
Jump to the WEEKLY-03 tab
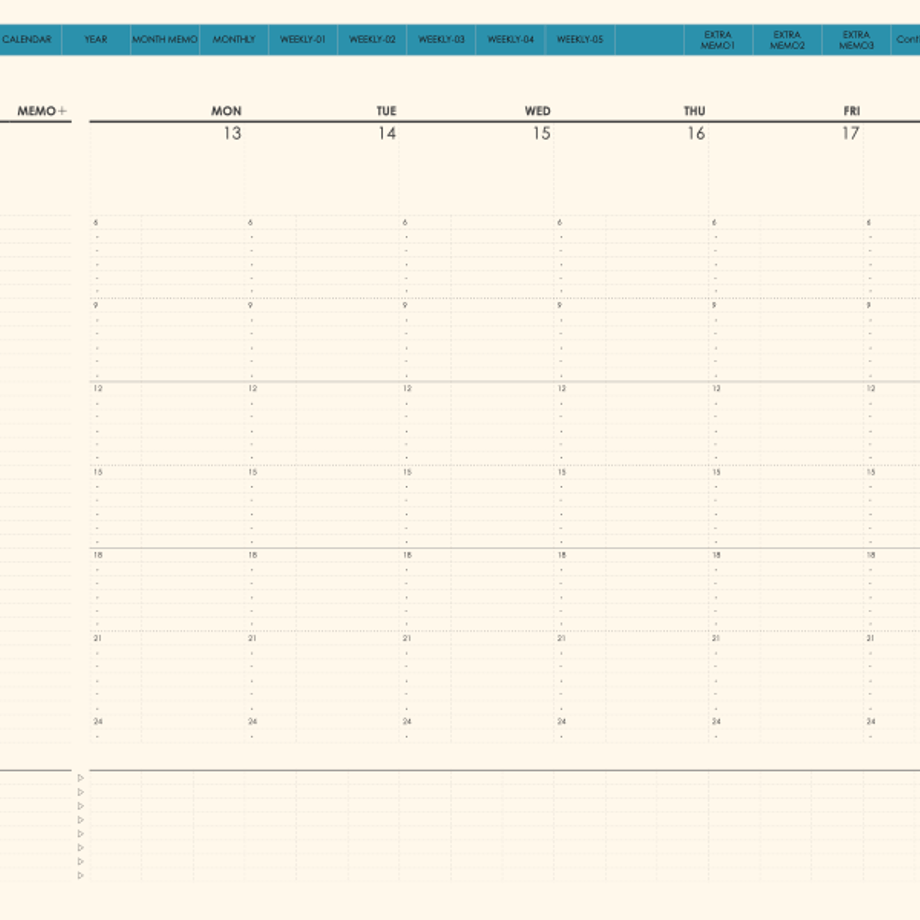click(441, 39)
